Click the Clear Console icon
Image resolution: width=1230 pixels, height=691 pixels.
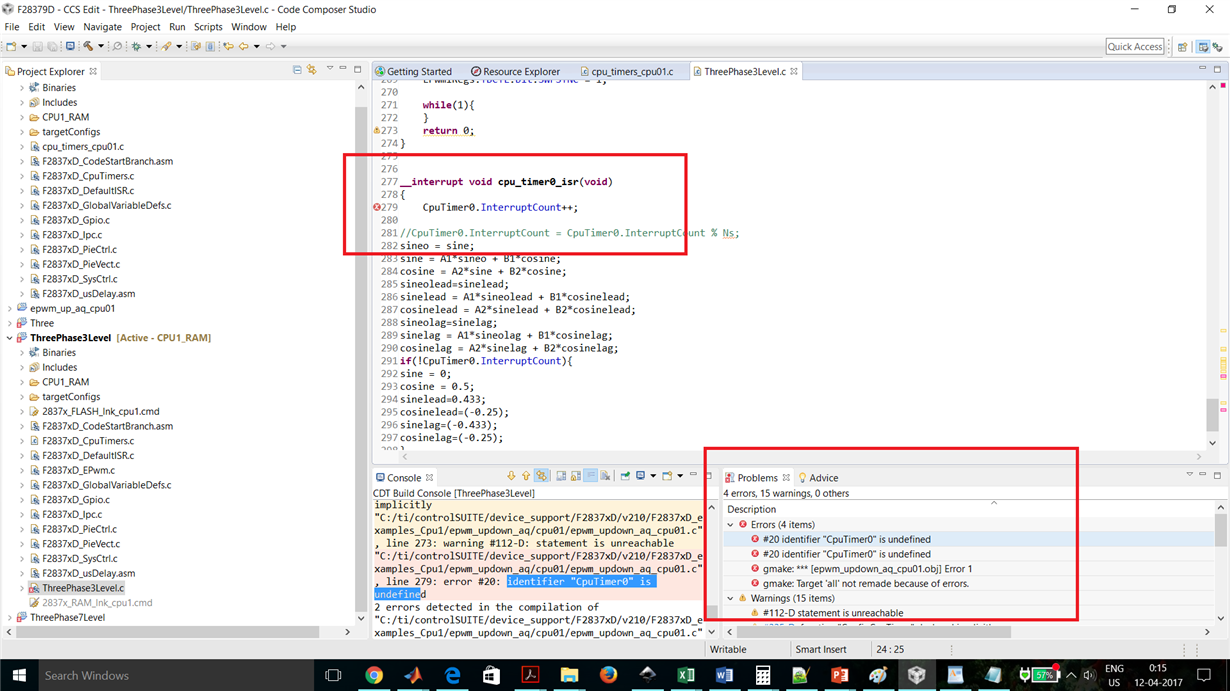click(605, 476)
